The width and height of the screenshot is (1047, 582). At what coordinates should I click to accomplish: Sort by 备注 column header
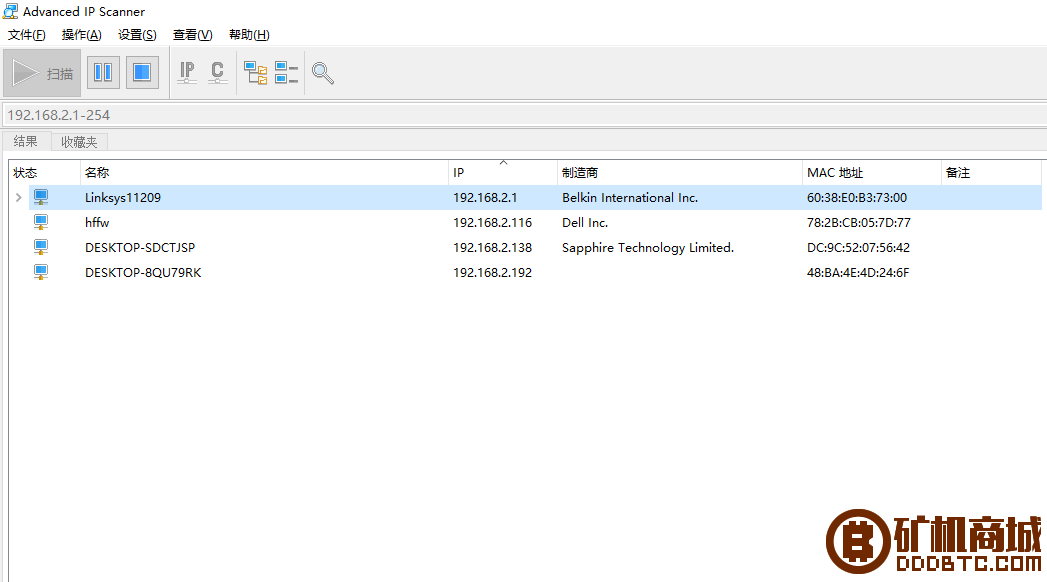(991, 173)
